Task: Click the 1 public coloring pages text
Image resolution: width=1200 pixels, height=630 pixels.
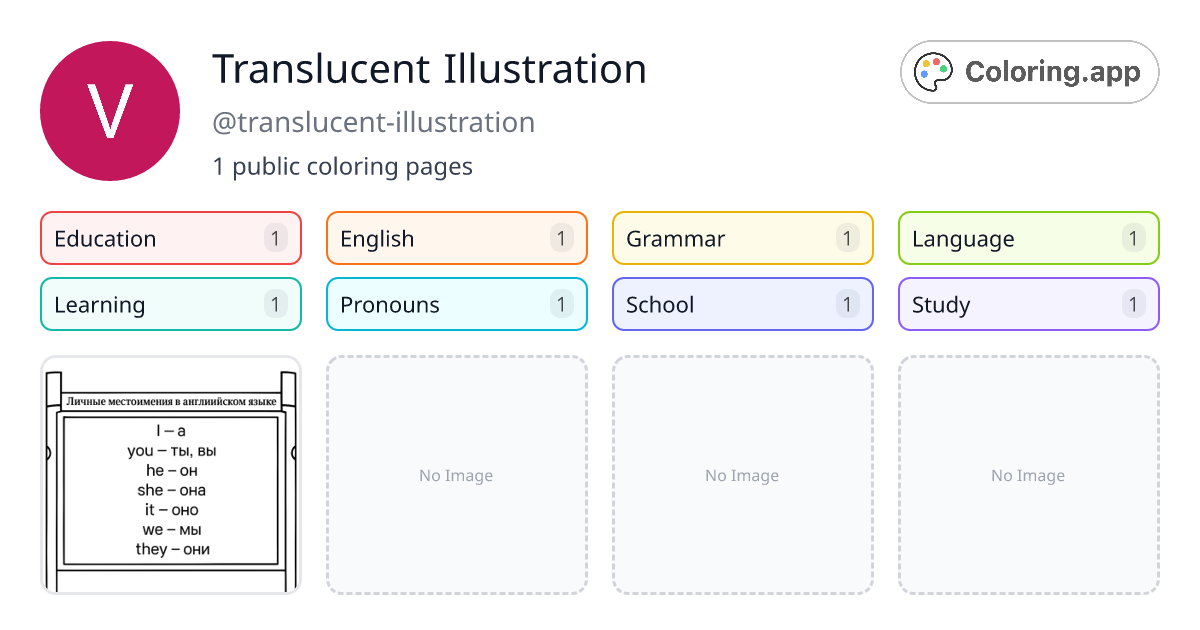Action: (342, 166)
